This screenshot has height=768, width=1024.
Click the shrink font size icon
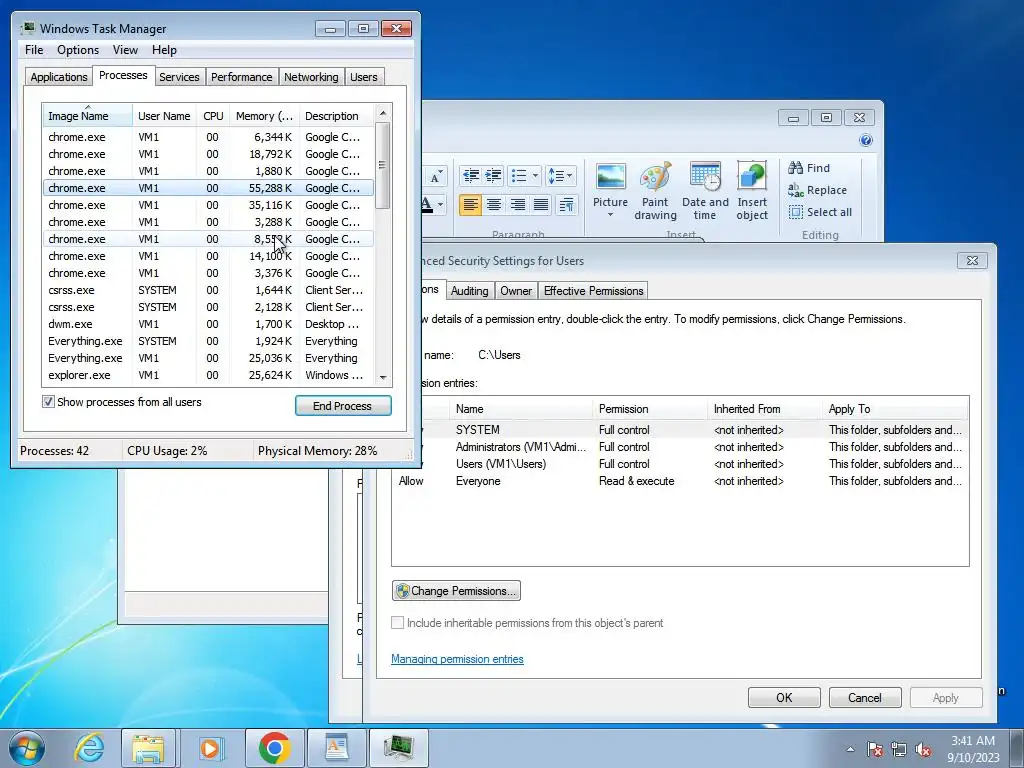pyautogui.click(x=436, y=176)
